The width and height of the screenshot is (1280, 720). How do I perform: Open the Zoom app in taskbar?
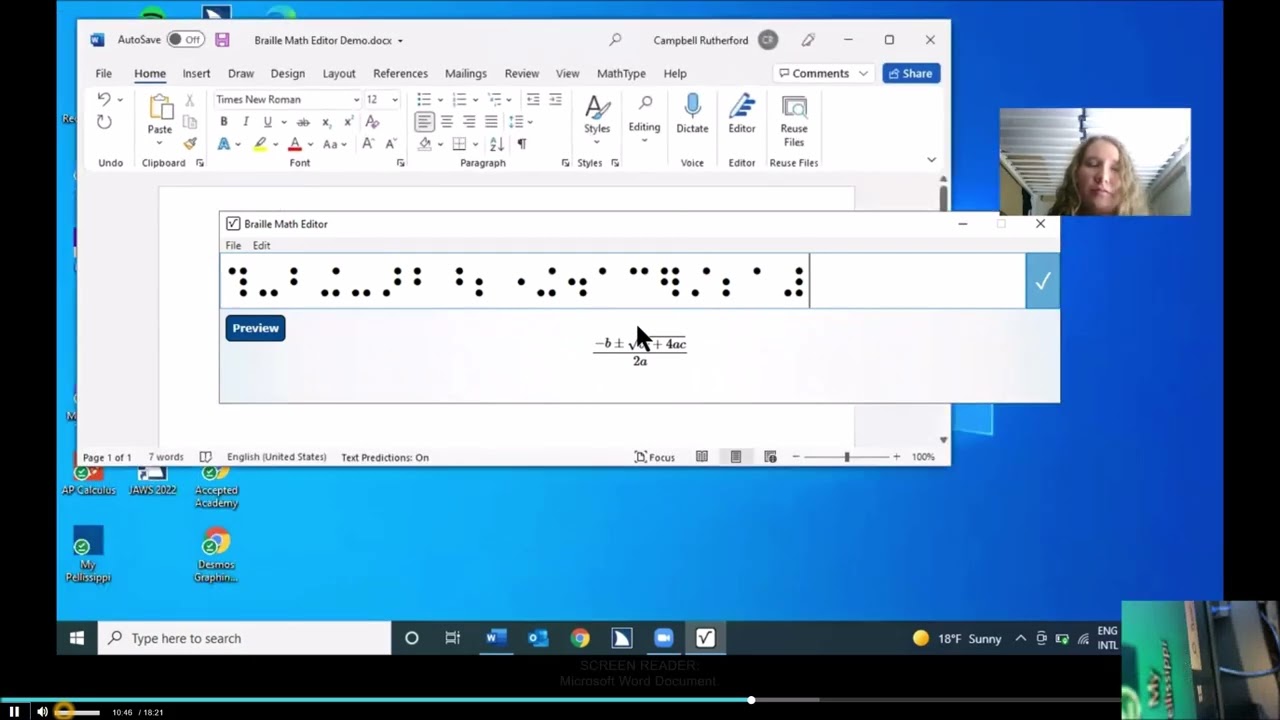coord(663,638)
